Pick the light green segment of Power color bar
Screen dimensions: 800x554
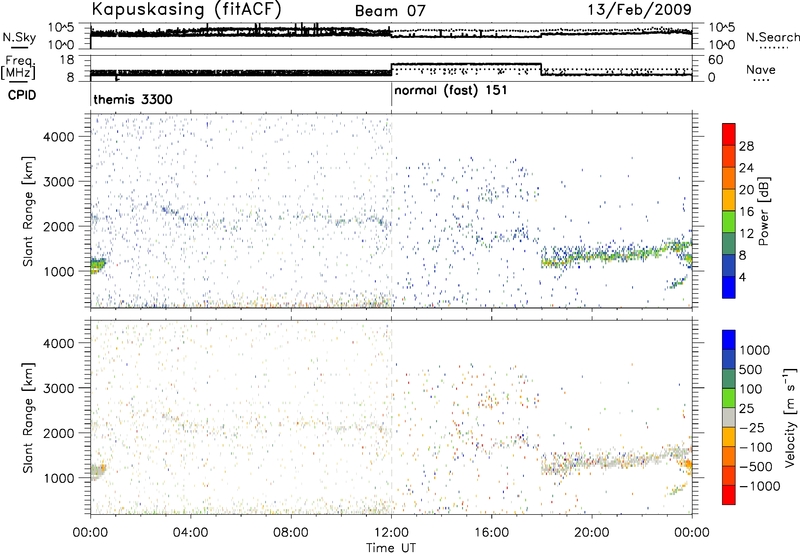pyautogui.click(x=729, y=221)
